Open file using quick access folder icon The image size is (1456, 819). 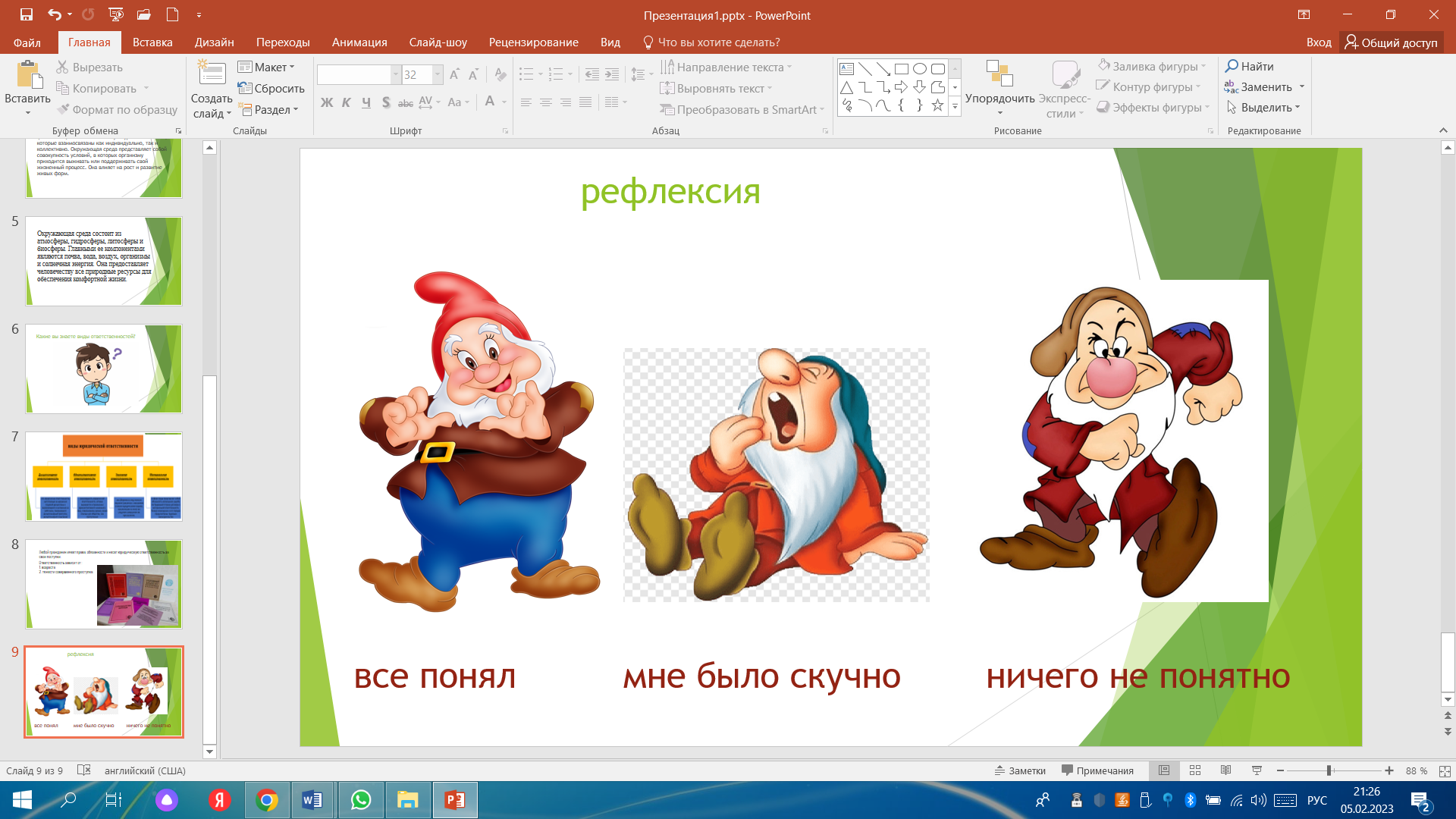click(144, 14)
